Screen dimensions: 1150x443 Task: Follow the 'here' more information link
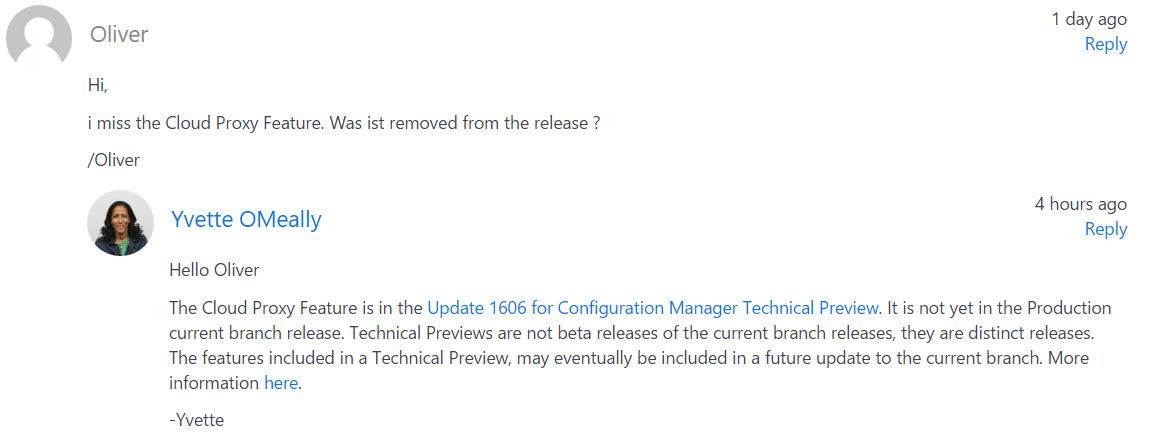[x=281, y=383]
